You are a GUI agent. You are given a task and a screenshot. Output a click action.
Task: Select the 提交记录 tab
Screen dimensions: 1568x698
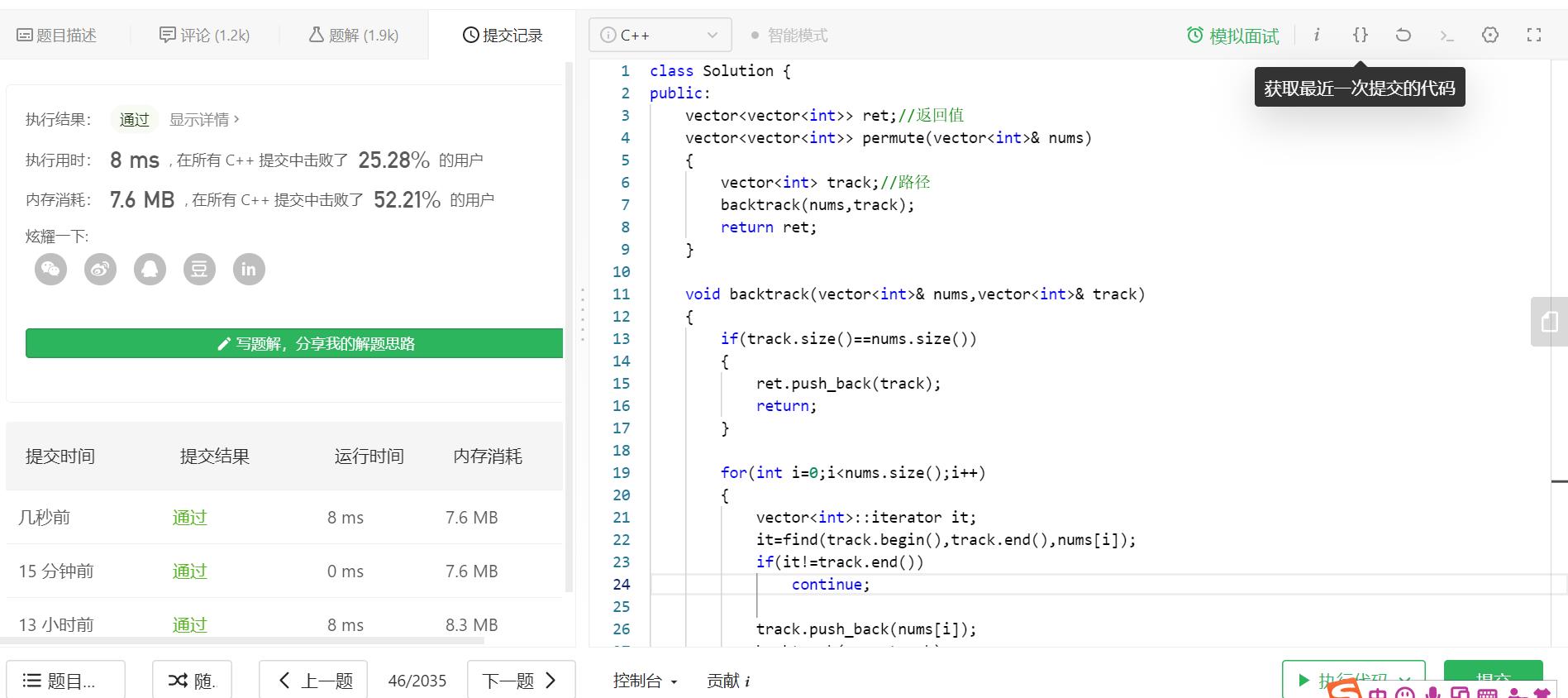(503, 35)
